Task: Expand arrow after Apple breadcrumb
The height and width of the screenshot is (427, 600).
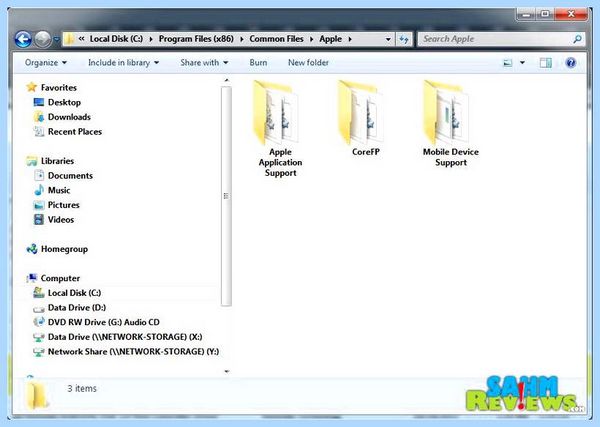Action: [350, 39]
